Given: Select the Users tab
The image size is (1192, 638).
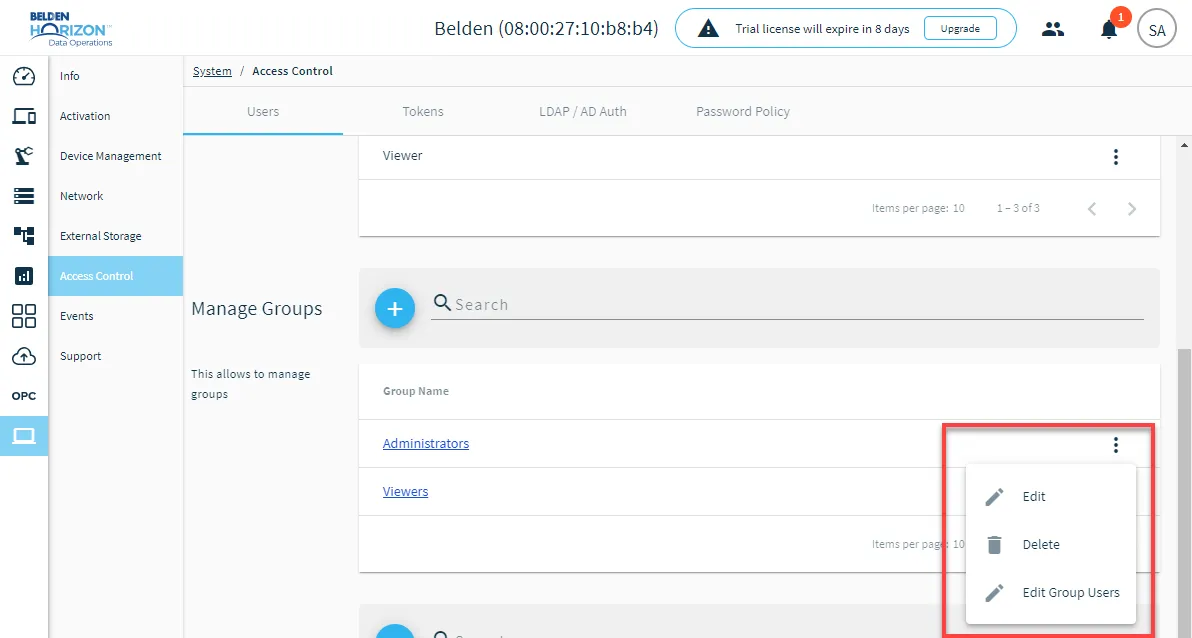Looking at the screenshot, I should [263, 111].
